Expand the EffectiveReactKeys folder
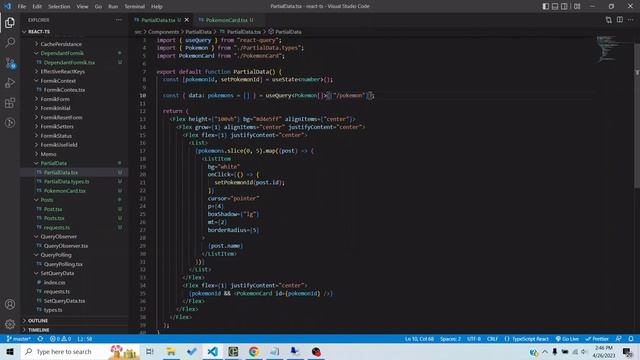640x360 pixels. click(x=62, y=71)
